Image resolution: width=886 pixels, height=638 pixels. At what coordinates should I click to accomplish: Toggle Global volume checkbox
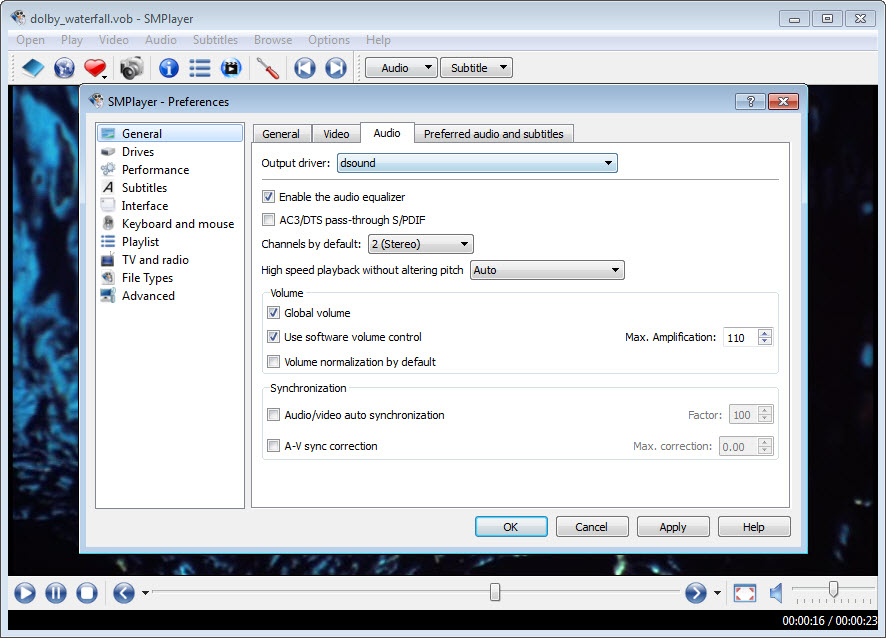(x=273, y=313)
